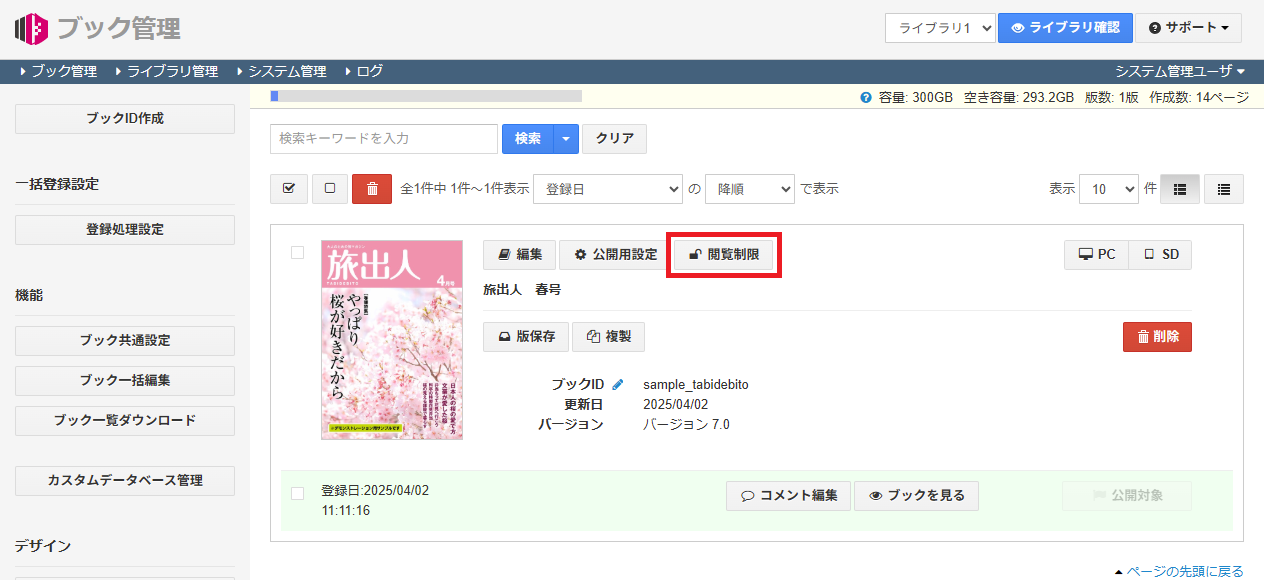Click the select-all checkmark icon button
The image size is (1264, 580).
(289, 189)
